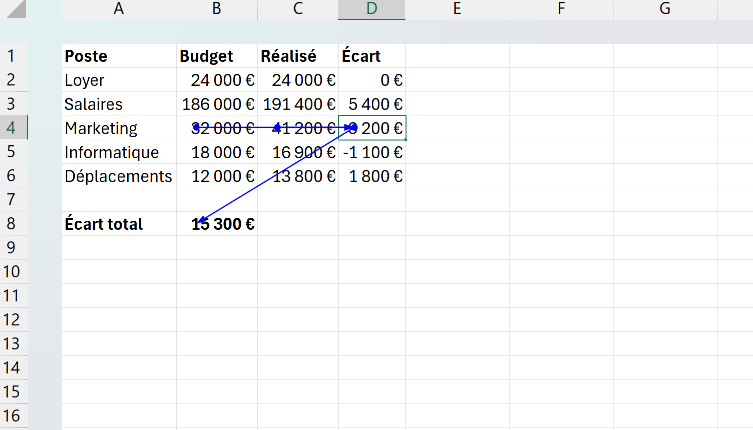The image size is (753, 430).
Task: Select column D header
Action: (372, 9)
